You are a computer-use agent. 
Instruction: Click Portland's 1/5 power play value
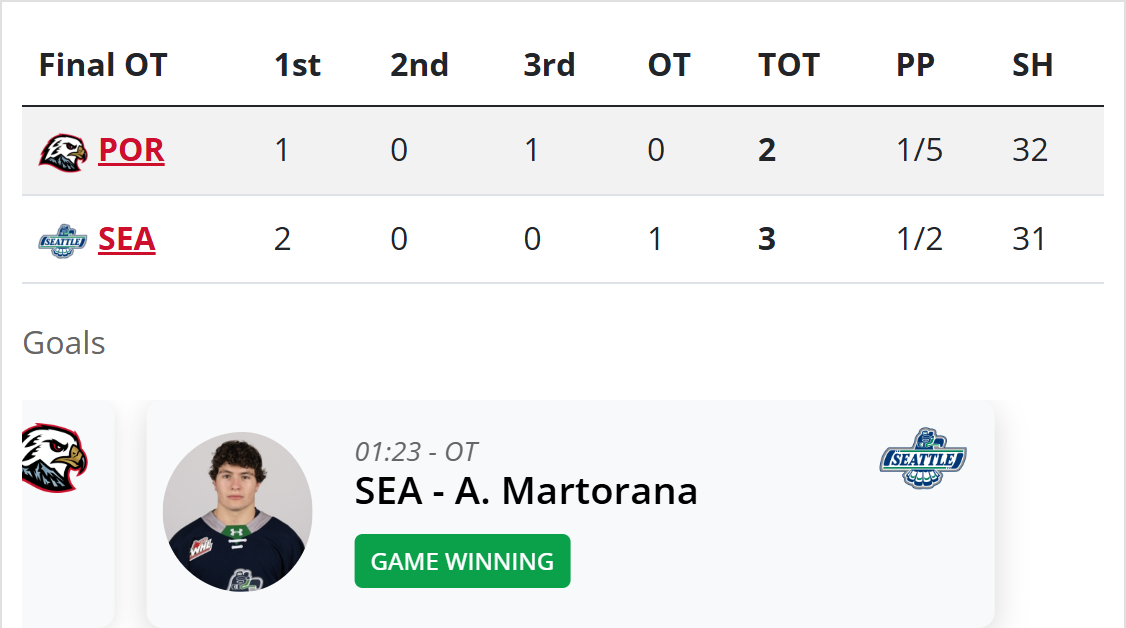click(919, 150)
